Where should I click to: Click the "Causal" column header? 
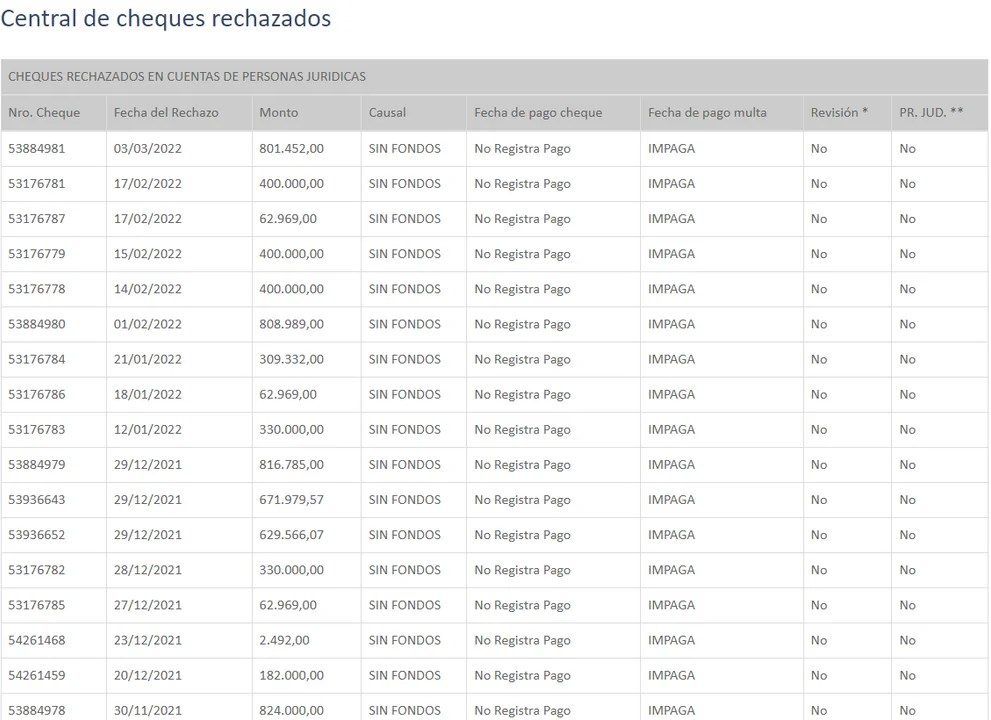[387, 113]
